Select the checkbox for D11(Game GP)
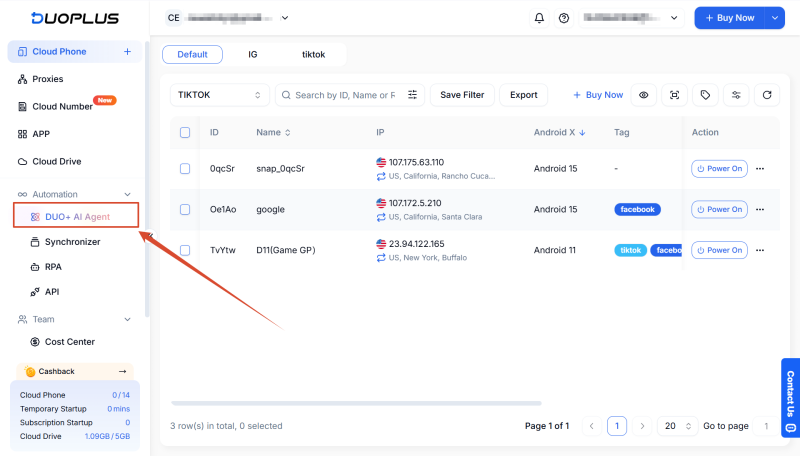Screen dimensions: 800x456 185,250
